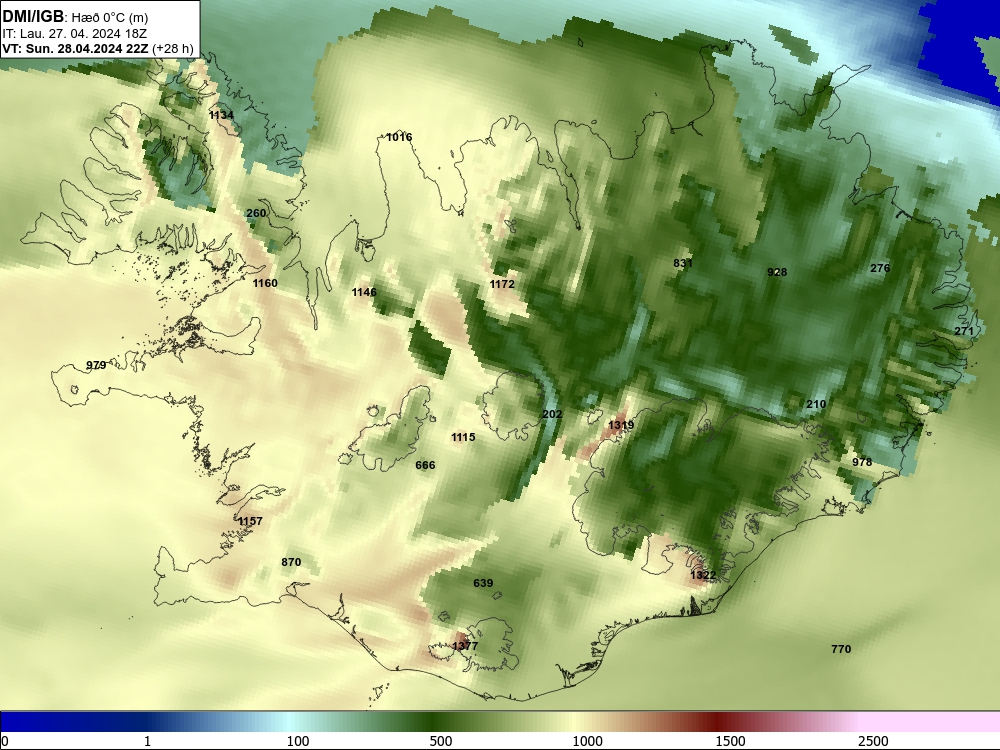Click the map value 639
Image resolution: width=1000 pixels, height=750 pixels.
pos(483,583)
